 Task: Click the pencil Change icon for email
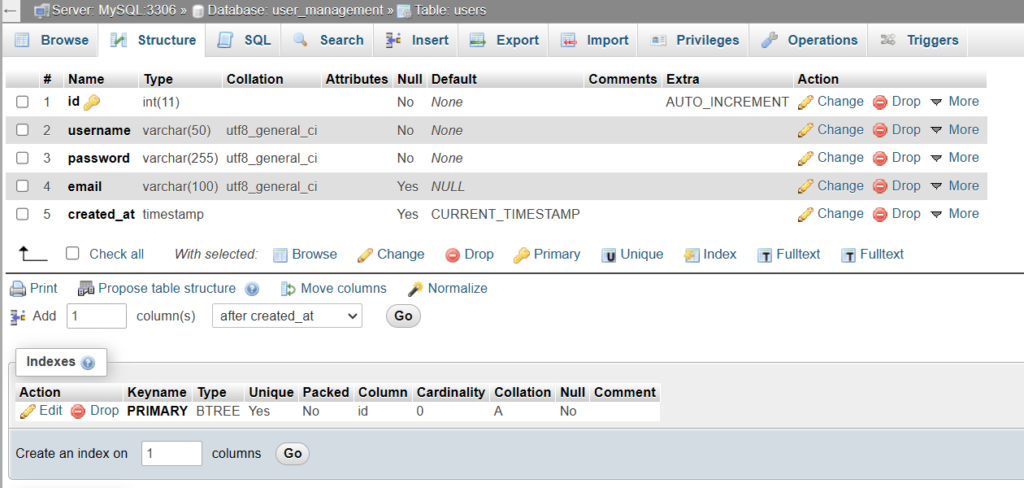(806, 186)
